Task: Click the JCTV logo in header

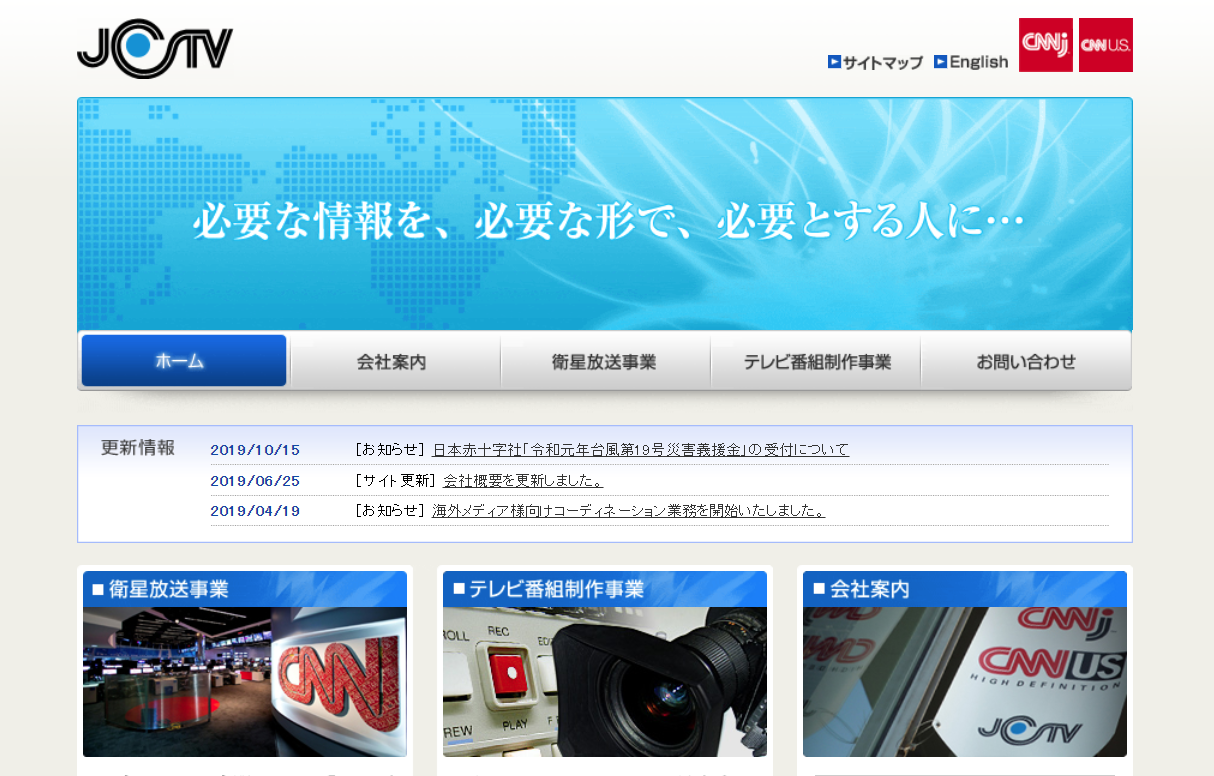Action: 155,48
